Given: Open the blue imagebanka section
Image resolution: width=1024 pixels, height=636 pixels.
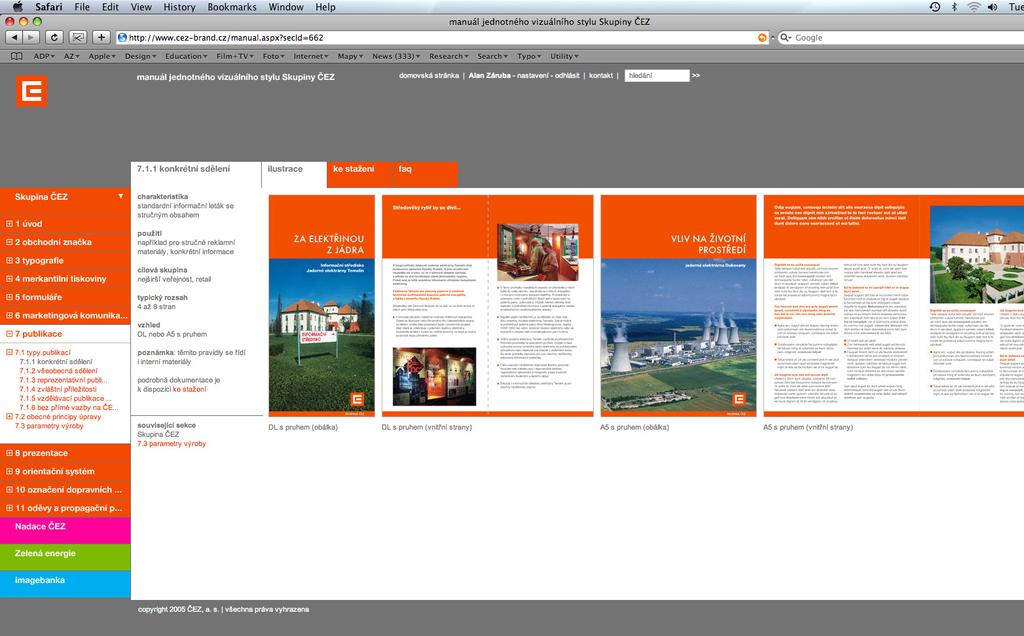Looking at the screenshot, I should pyautogui.click(x=65, y=584).
